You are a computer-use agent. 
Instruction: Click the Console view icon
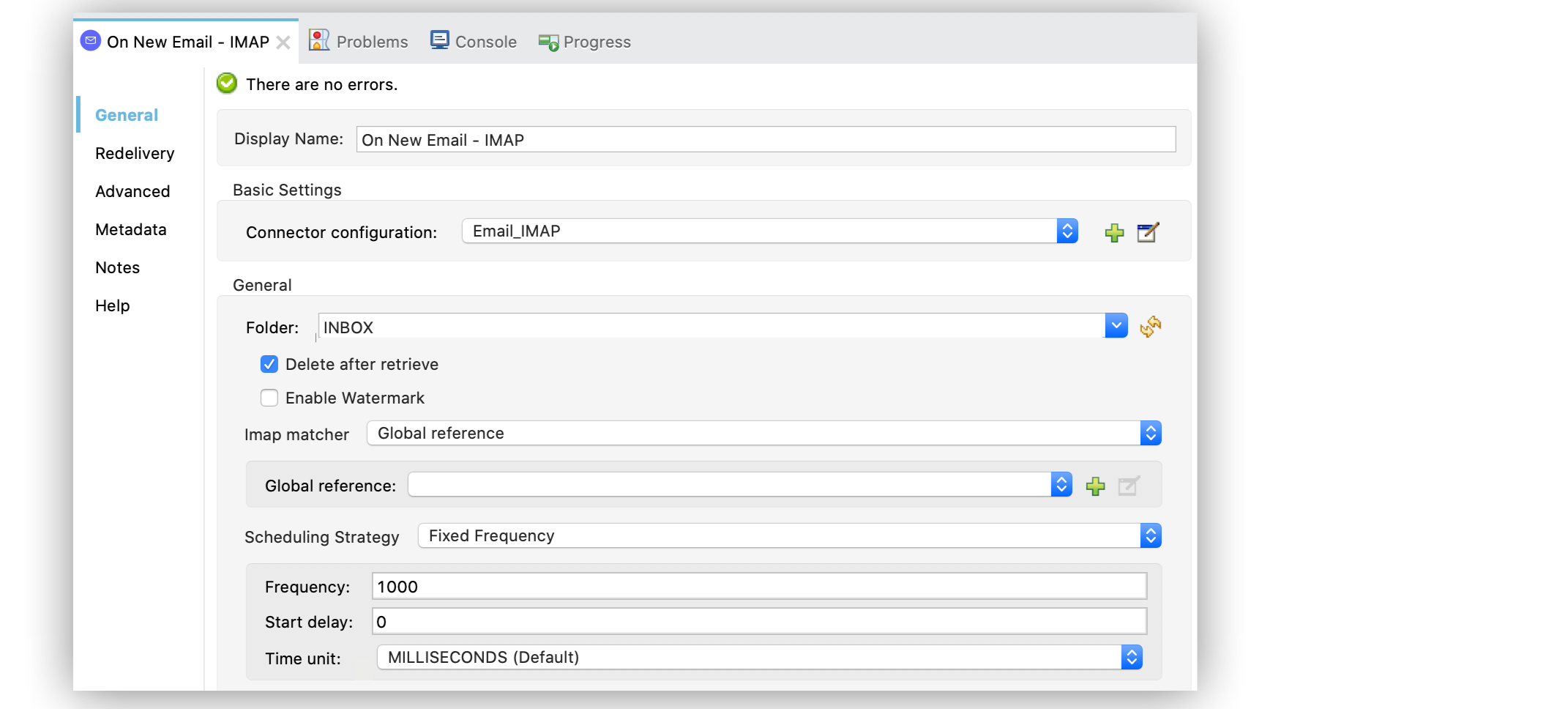439,40
